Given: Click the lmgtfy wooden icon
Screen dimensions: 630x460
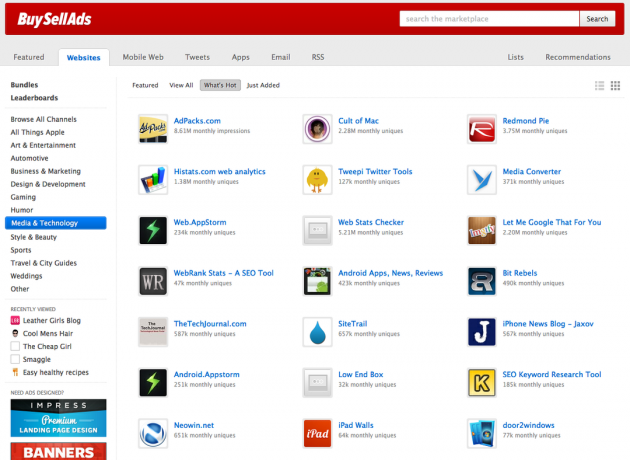Looking at the screenshot, I should [481, 231].
